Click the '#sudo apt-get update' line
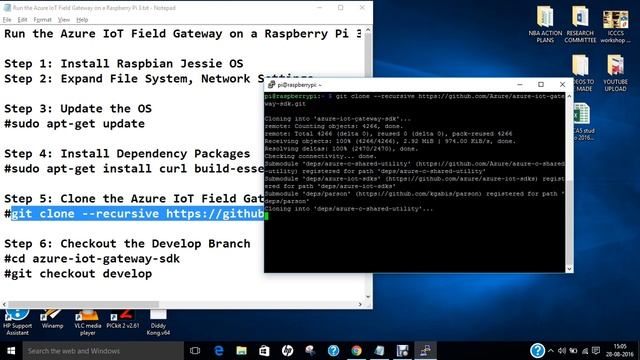This screenshot has width=640, height=360. pos(74,123)
